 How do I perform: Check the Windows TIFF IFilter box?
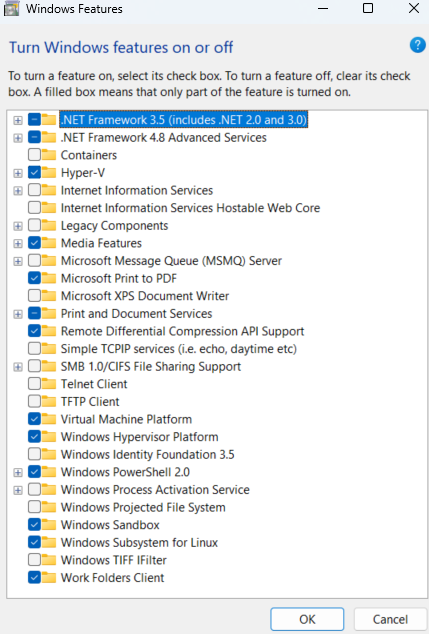34,560
